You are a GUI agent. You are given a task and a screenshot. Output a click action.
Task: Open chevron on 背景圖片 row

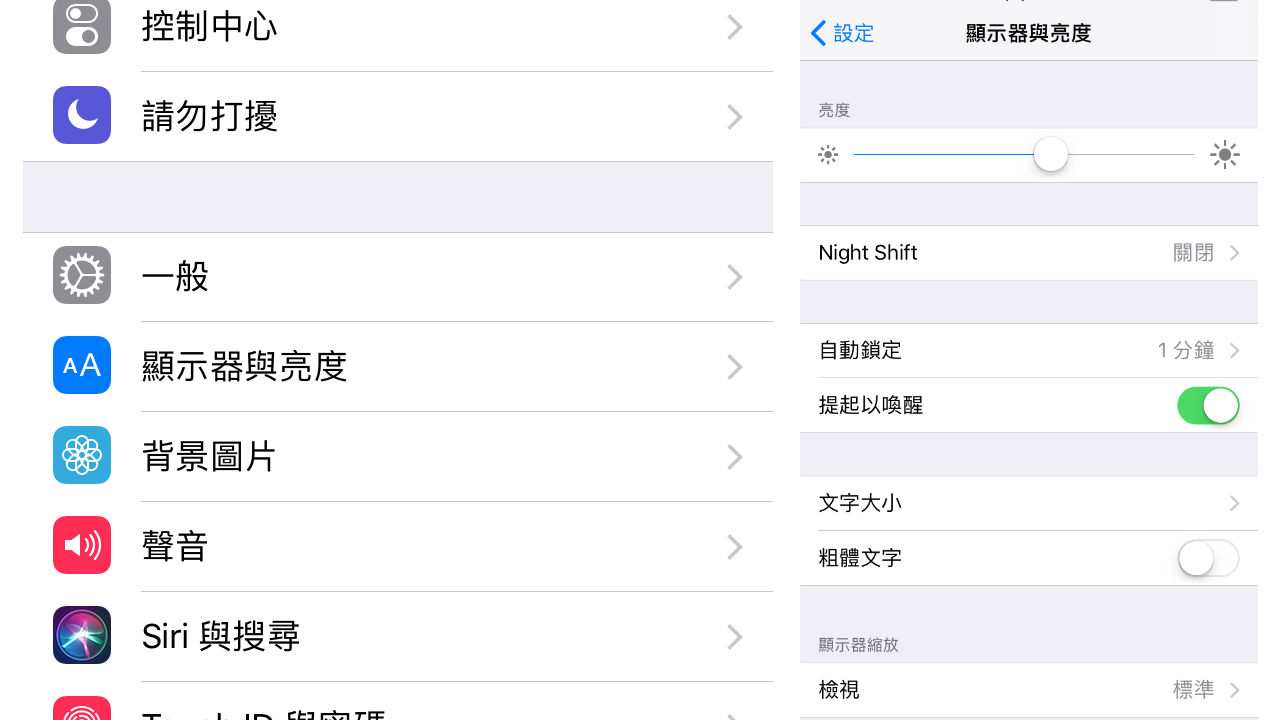click(x=735, y=457)
